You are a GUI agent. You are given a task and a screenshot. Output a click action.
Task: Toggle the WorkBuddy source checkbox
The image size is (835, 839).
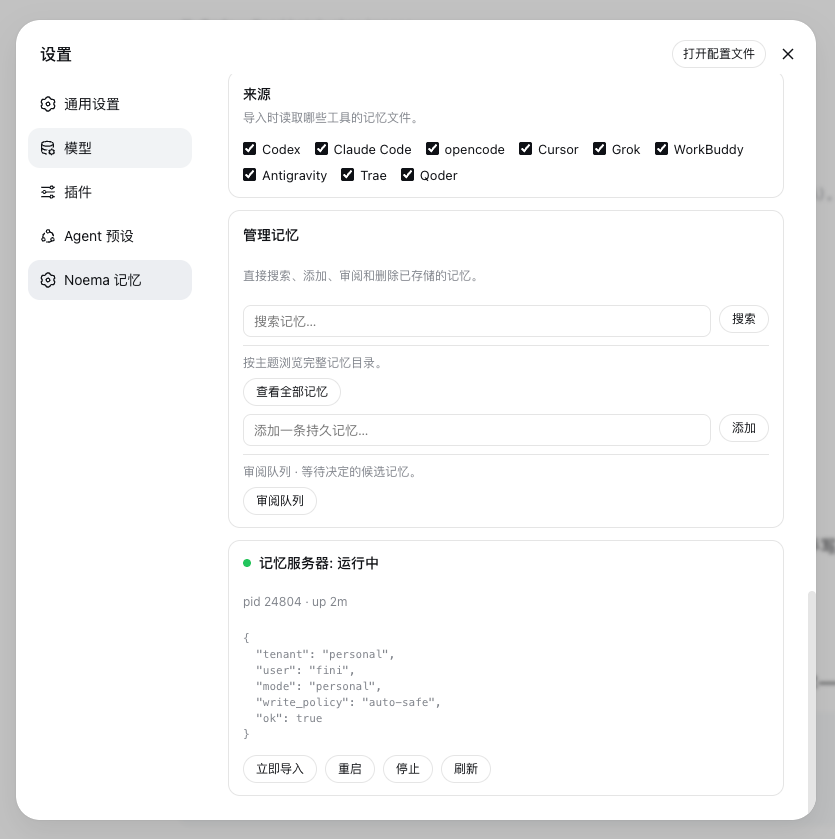click(661, 149)
